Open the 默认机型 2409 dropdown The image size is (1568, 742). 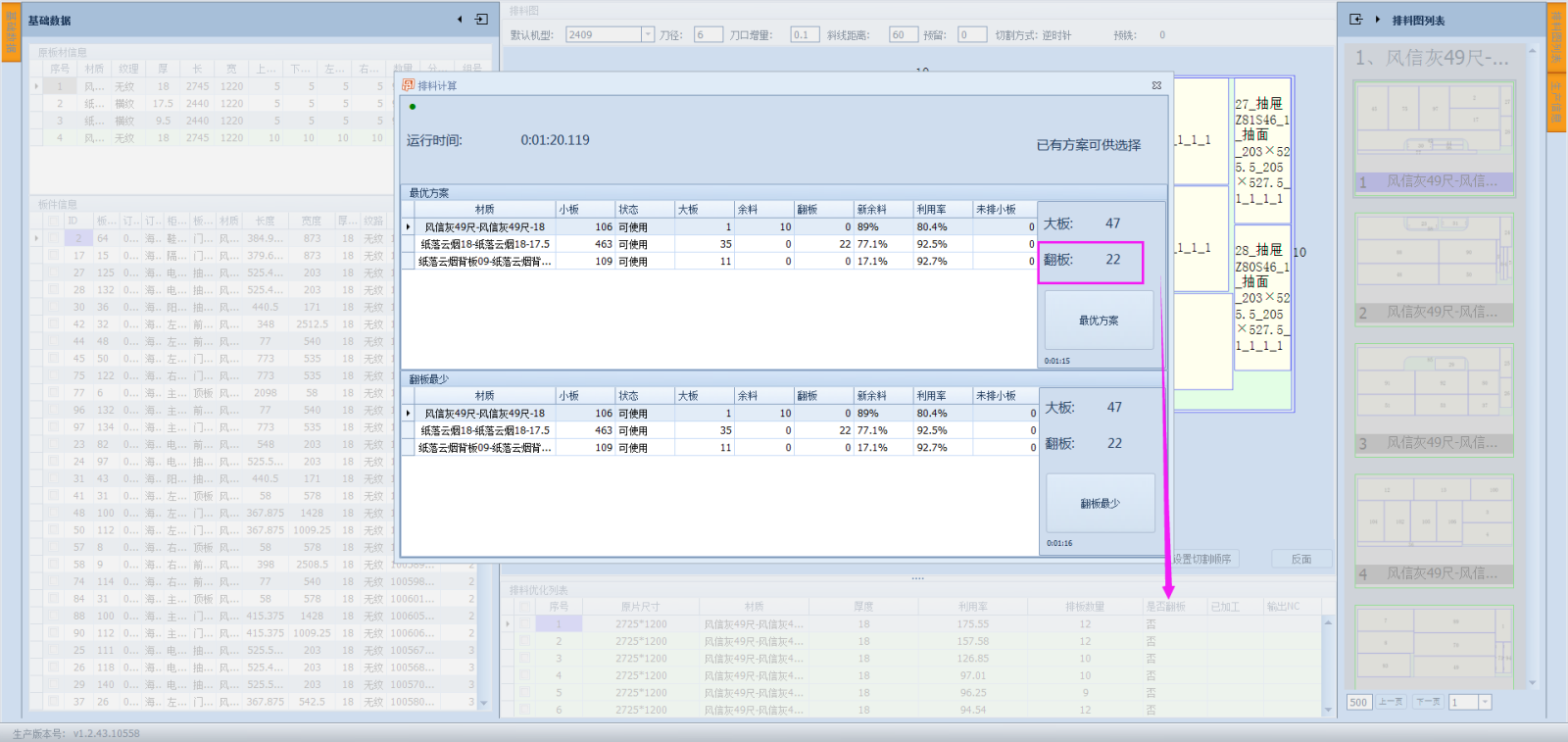(648, 34)
